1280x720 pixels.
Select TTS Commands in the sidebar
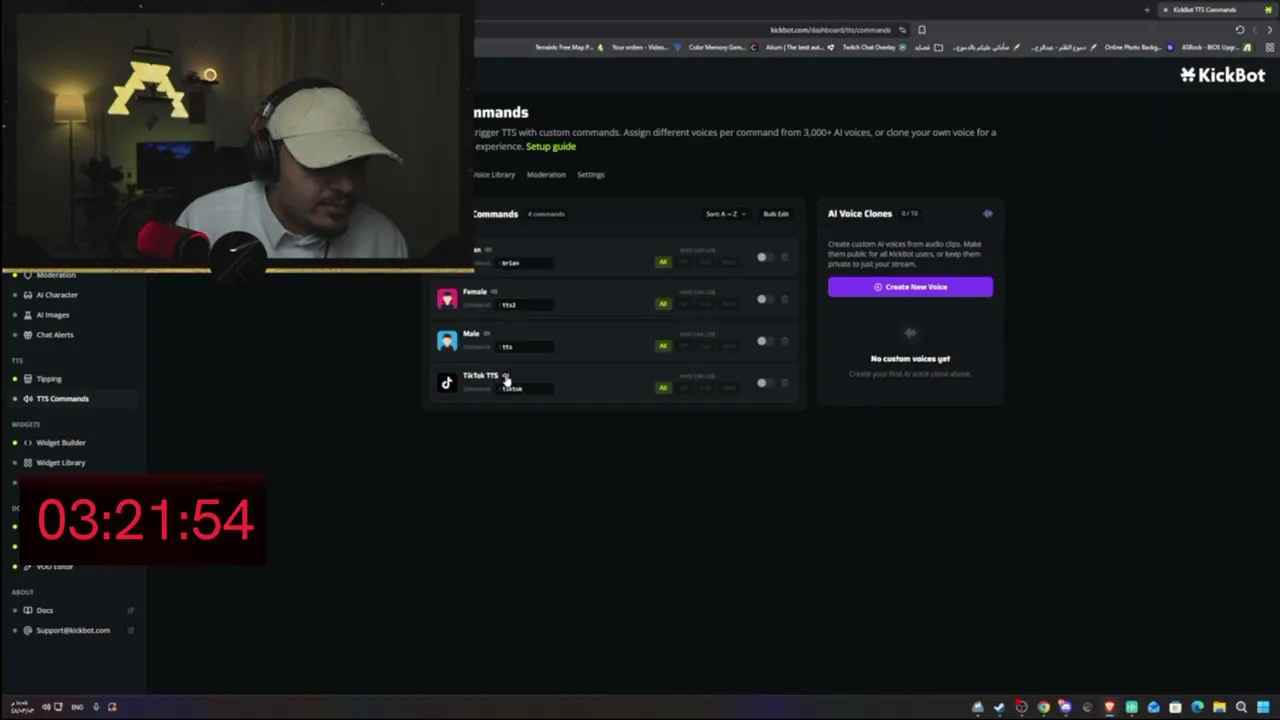pyautogui.click(x=62, y=399)
